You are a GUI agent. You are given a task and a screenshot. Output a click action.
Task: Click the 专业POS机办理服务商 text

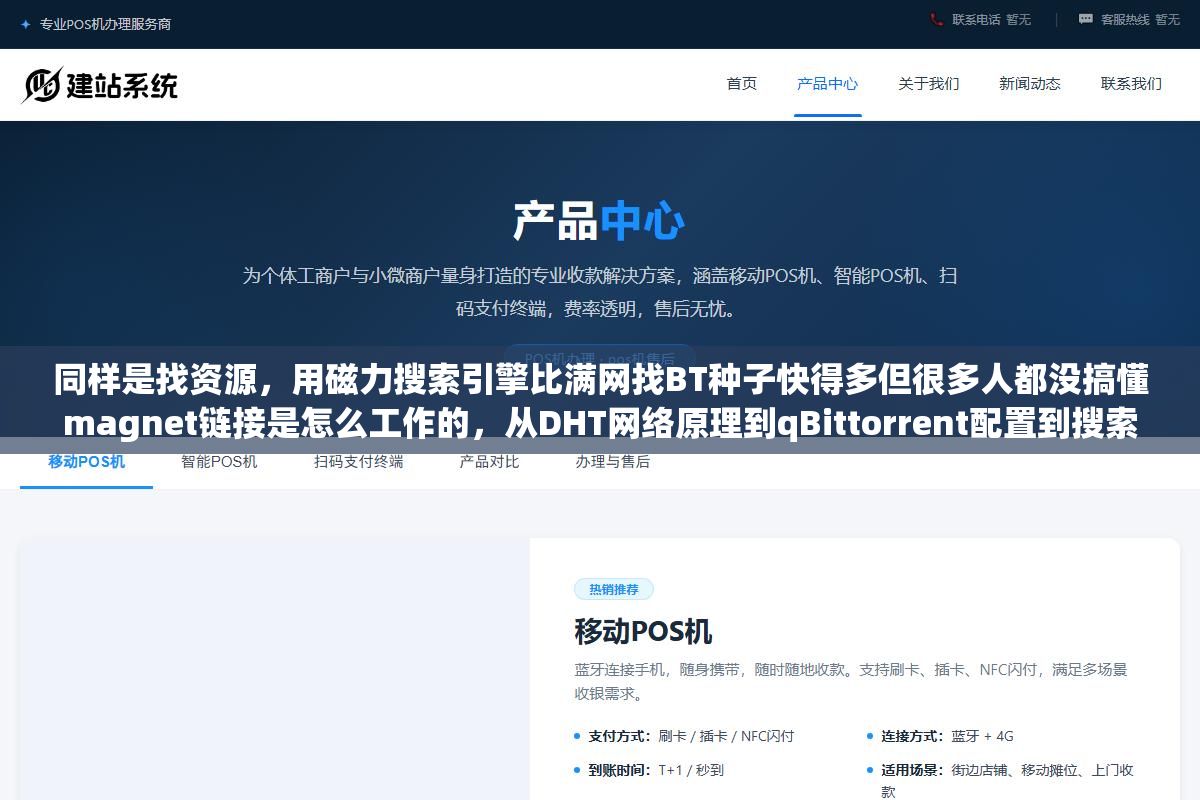click(x=105, y=24)
